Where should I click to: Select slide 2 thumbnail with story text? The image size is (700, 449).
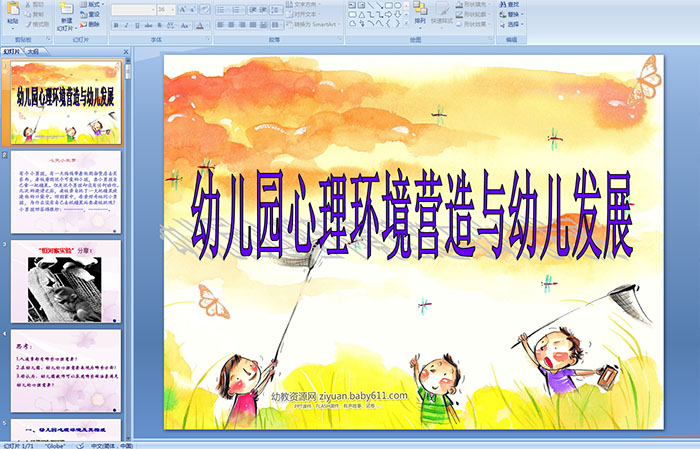[66, 192]
